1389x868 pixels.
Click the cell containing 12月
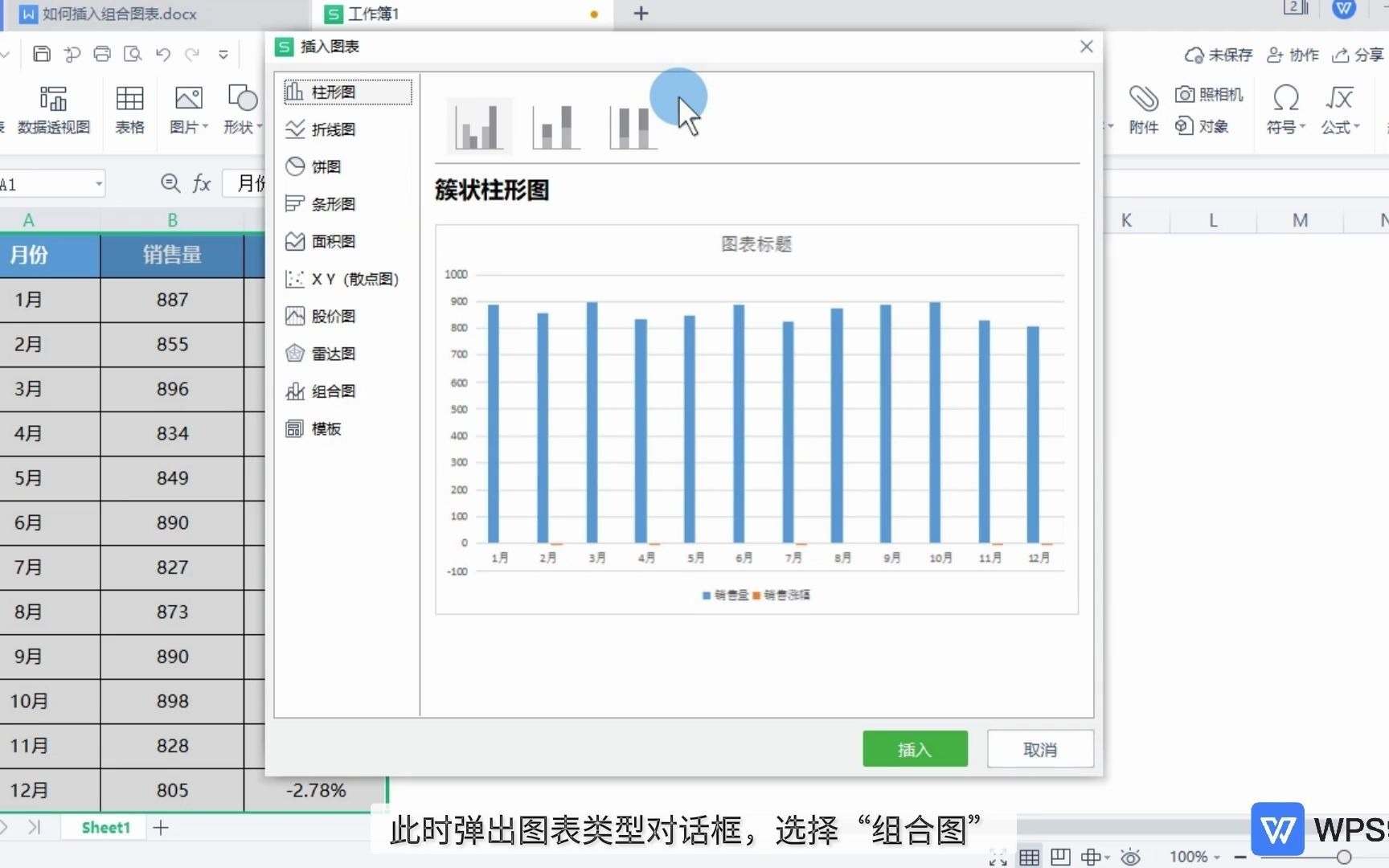click(x=49, y=790)
